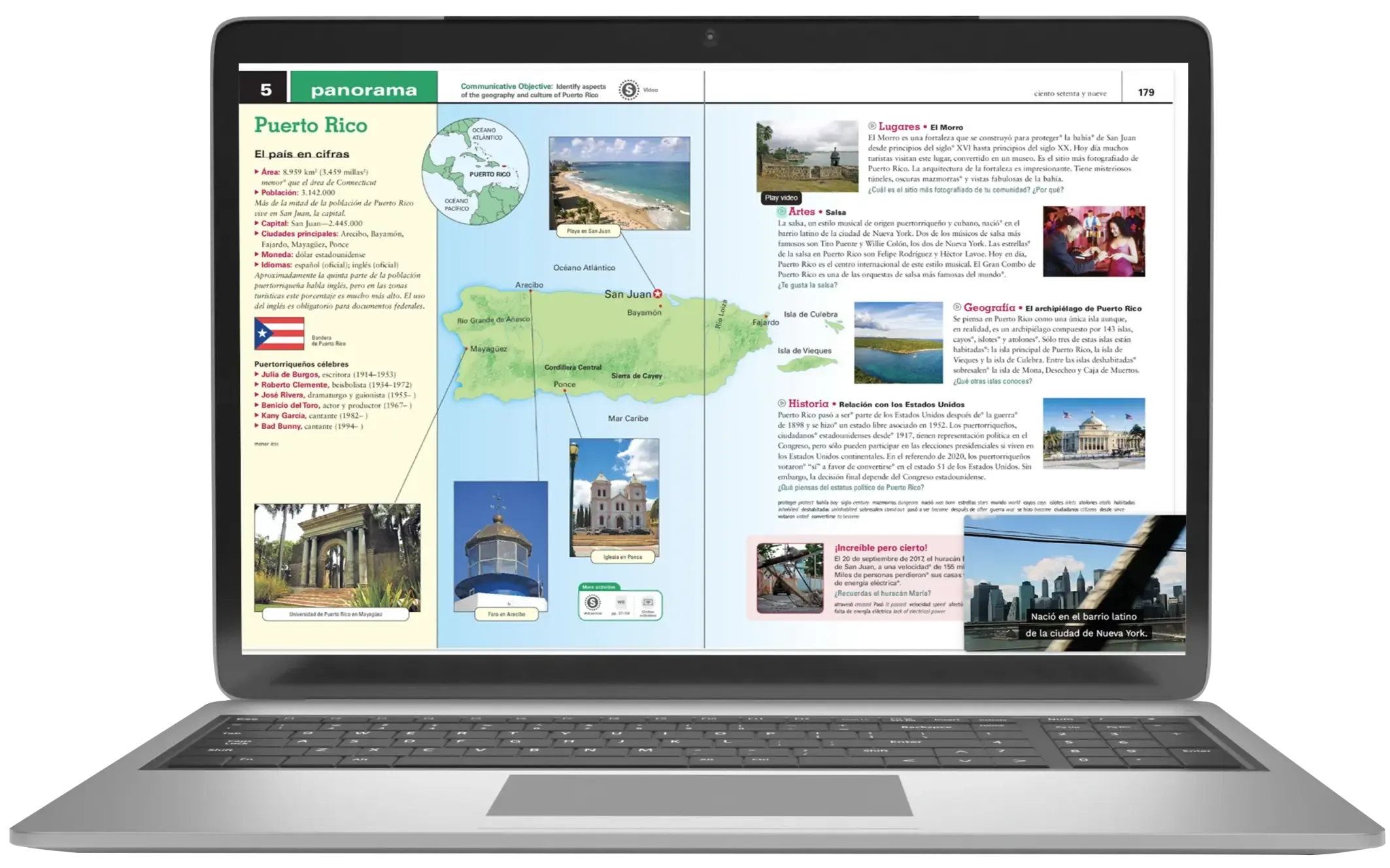
Task: Click the 'Cordillera Central' map label
Action: (x=573, y=367)
